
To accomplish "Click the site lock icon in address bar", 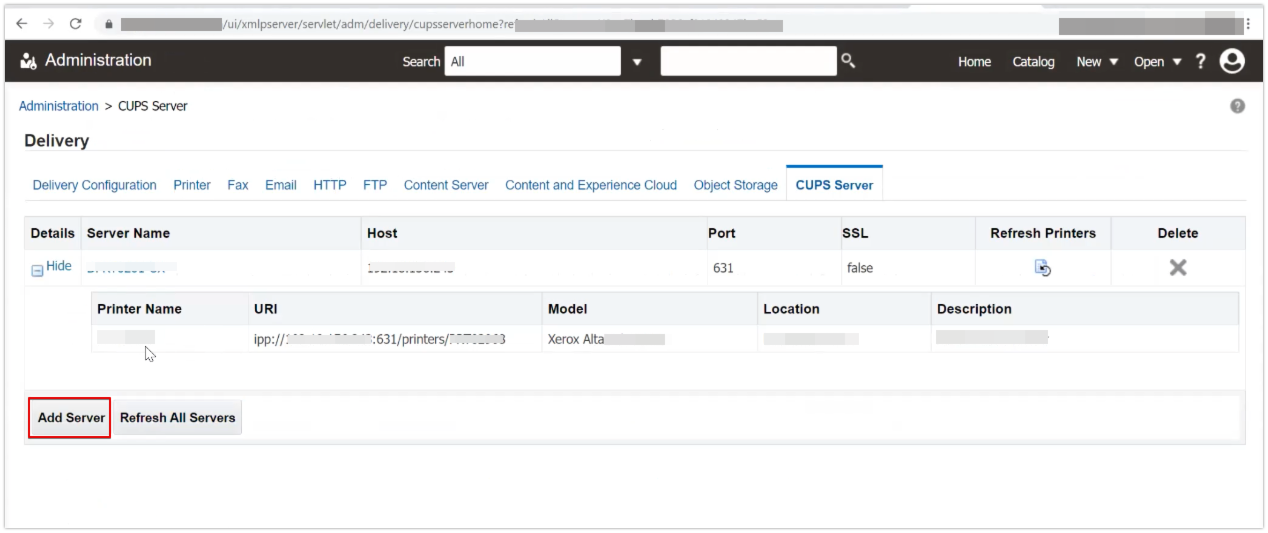I will pyautogui.click(x=108, y=24).
